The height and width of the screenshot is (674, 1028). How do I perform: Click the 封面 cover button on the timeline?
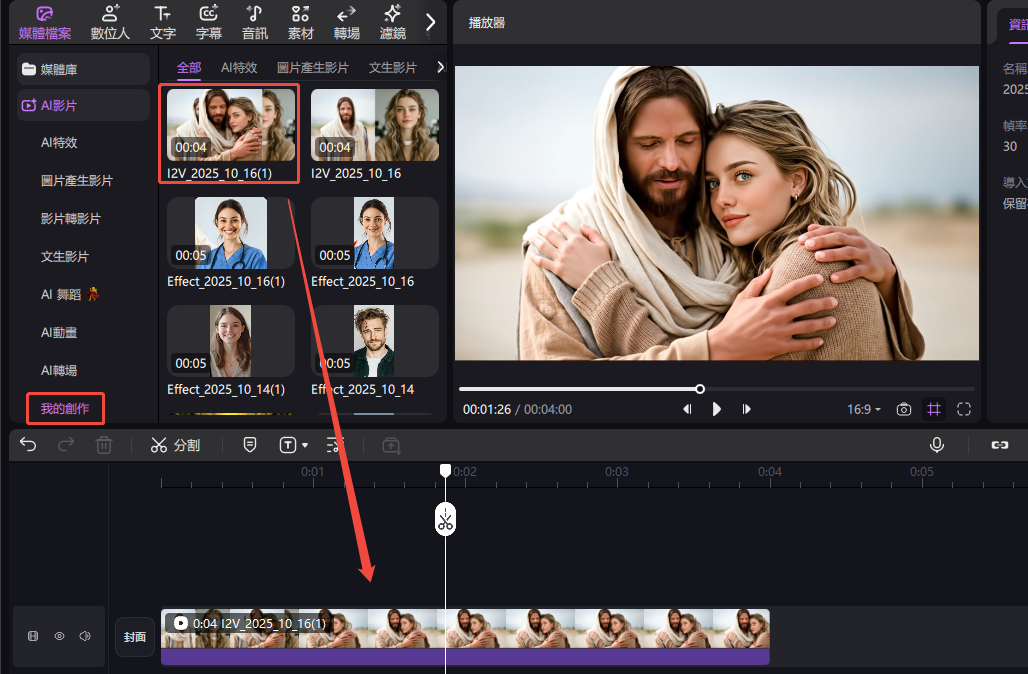coord(134,637)
